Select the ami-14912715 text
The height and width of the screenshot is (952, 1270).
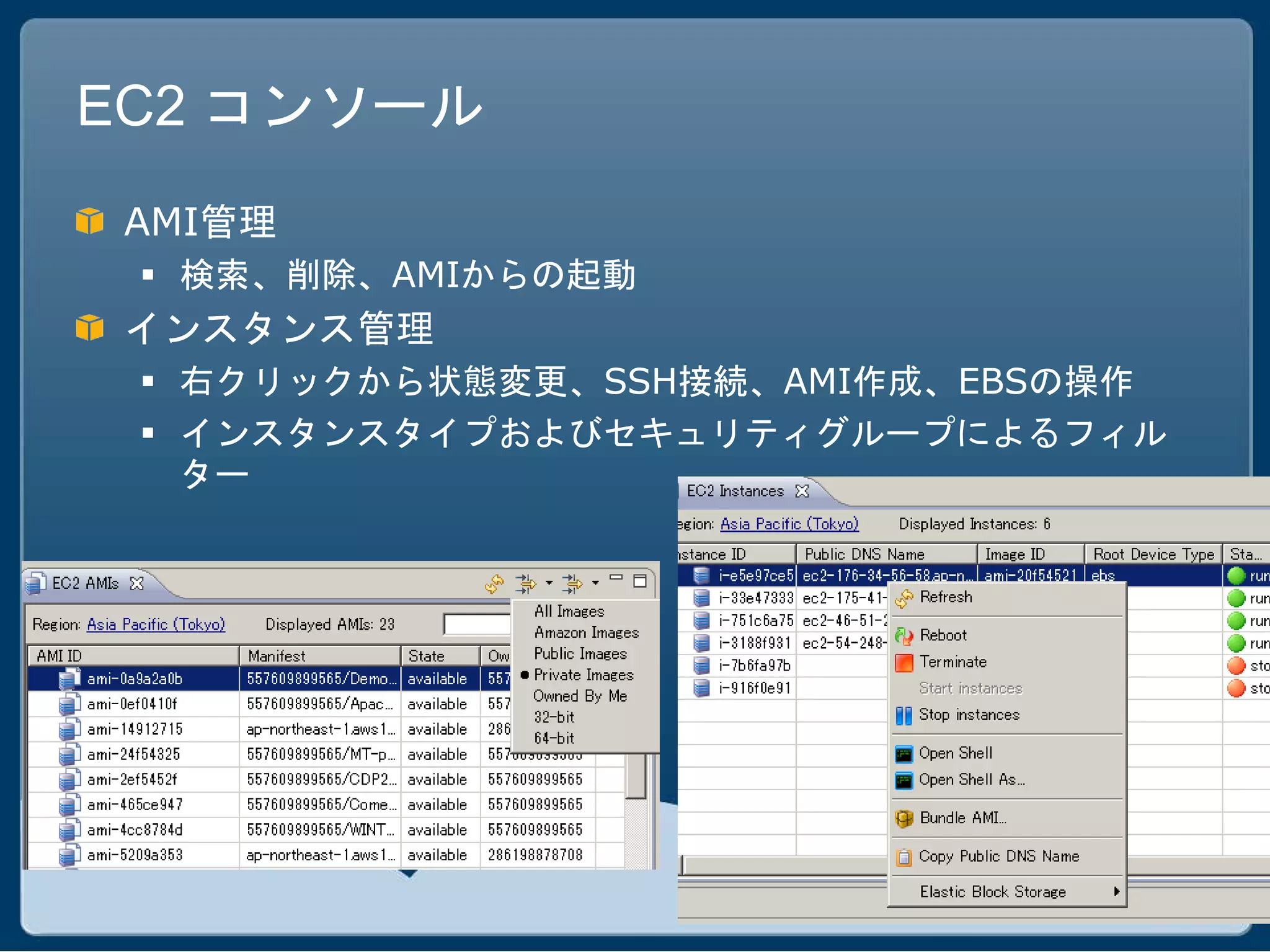point(135,729)
